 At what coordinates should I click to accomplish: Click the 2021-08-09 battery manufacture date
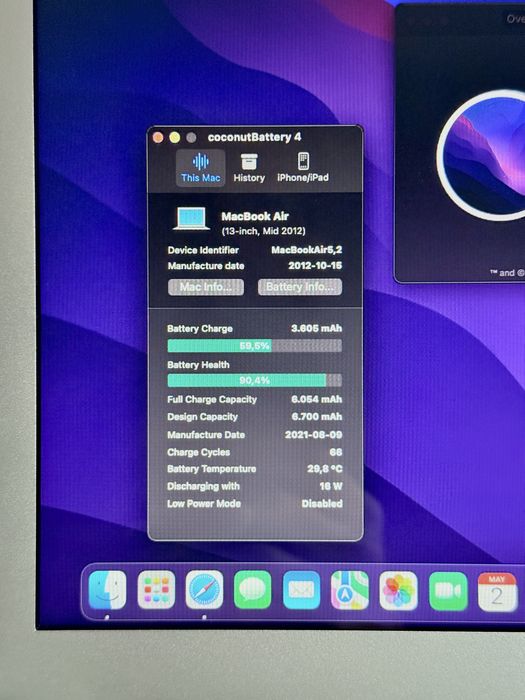point(314,434)
